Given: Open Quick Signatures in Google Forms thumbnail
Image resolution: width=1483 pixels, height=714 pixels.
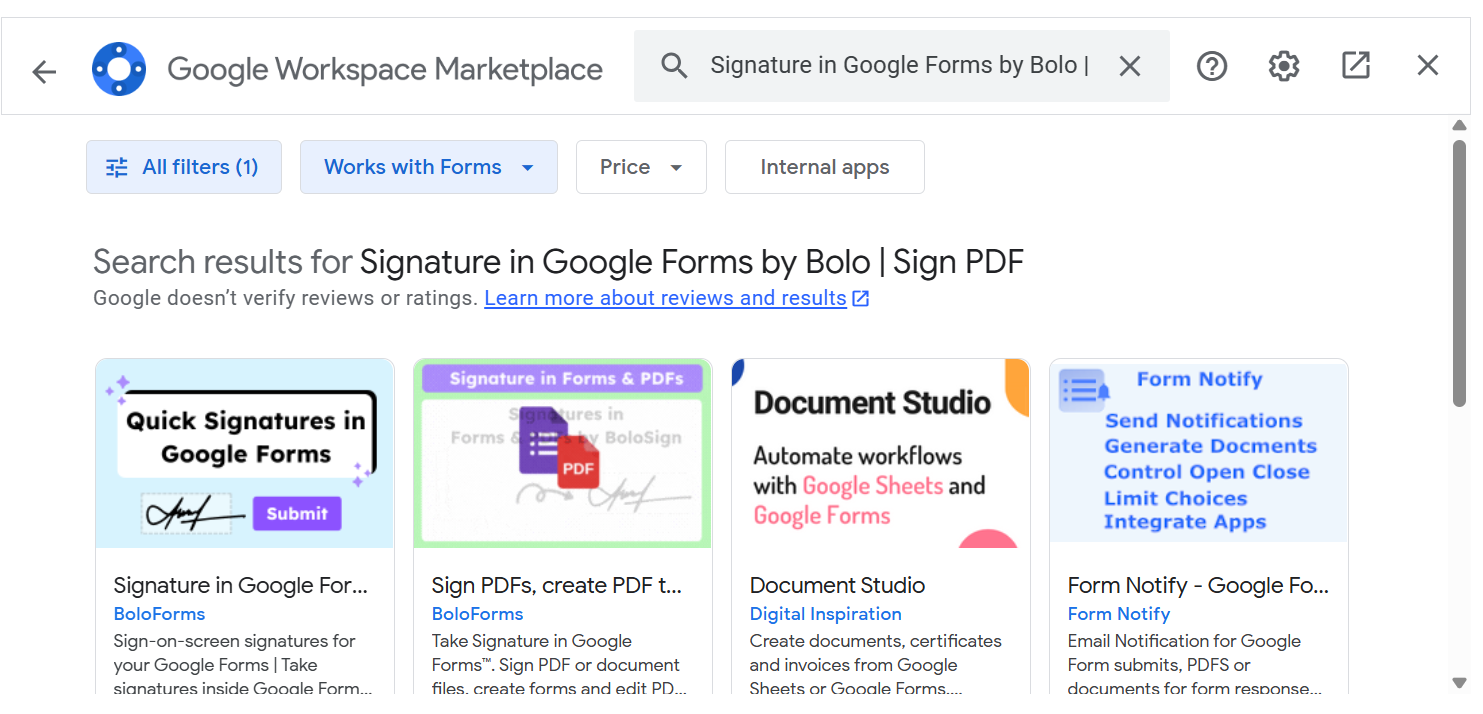Looking at the screenshot, I should pyautogui.click(x=245, y=454).
